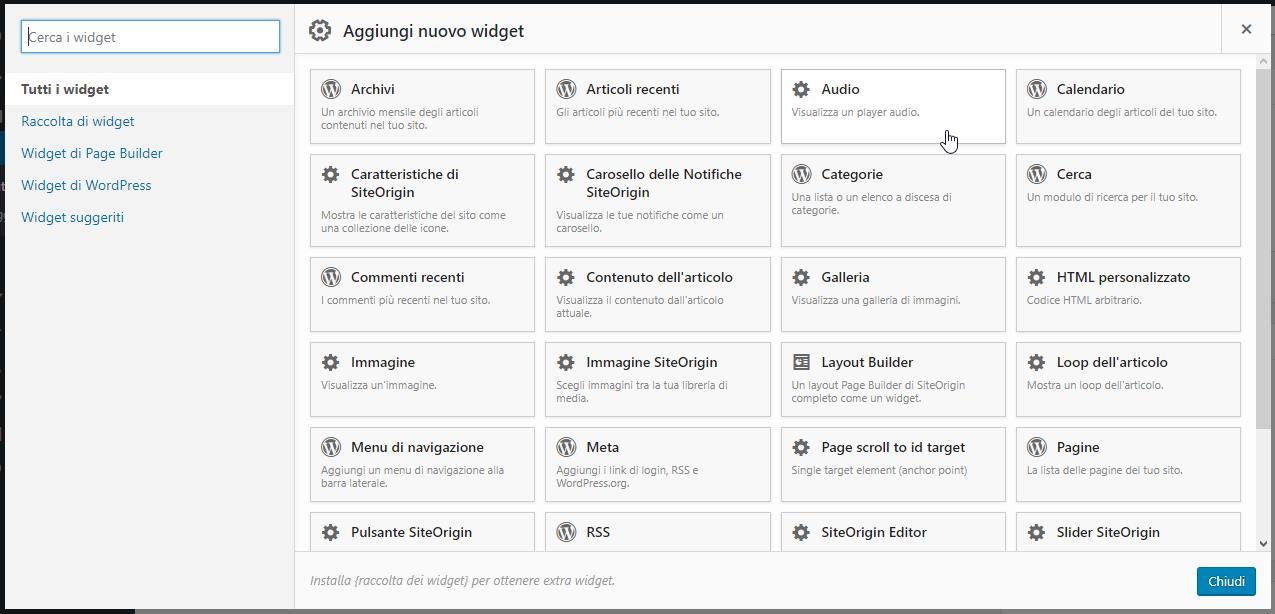Filter by Widget di WordPress
1275x614 pixels.
point(86,185)
